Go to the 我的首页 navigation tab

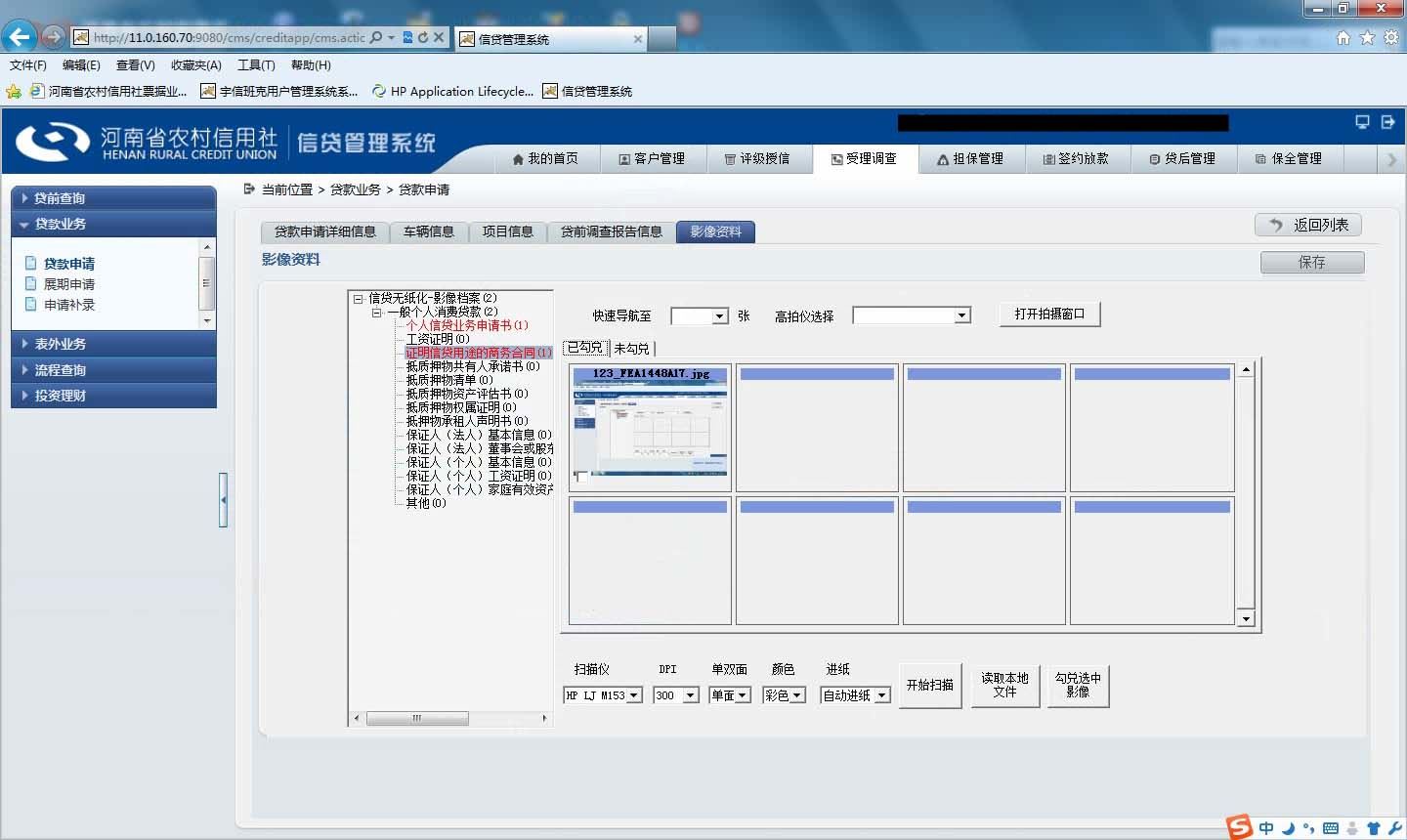pos(545,159)
